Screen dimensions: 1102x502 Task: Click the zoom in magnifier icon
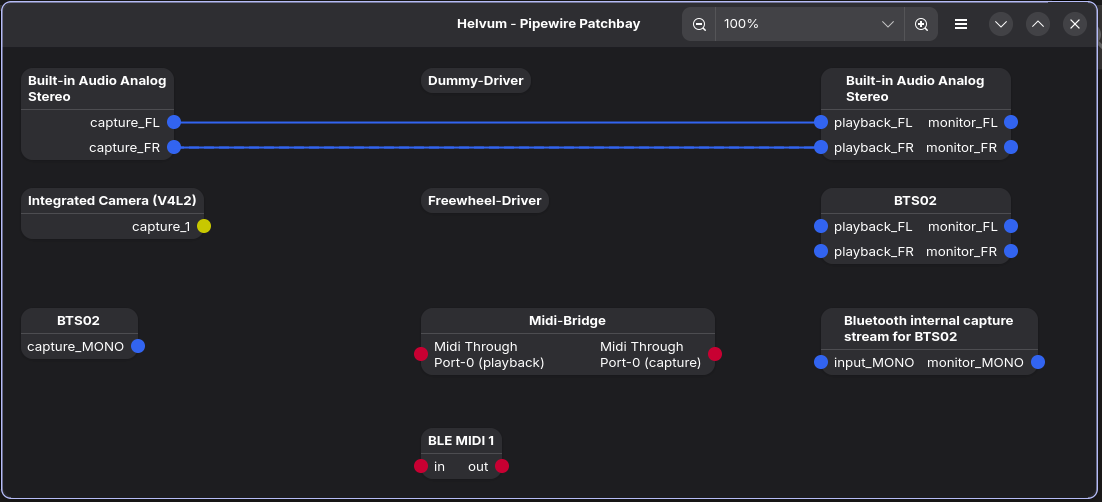(921, 24)
